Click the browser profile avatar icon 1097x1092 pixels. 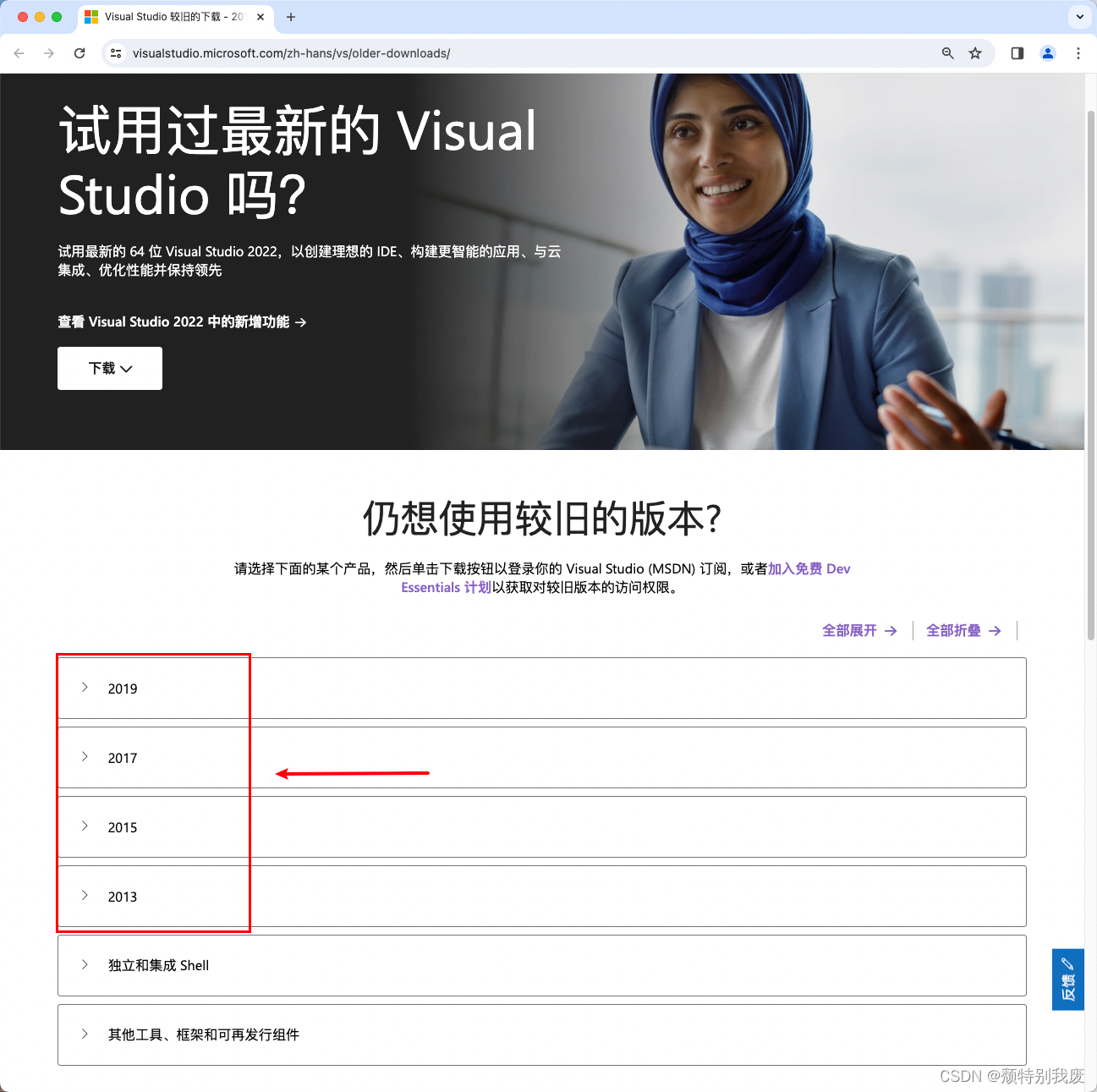[1048, 52]
